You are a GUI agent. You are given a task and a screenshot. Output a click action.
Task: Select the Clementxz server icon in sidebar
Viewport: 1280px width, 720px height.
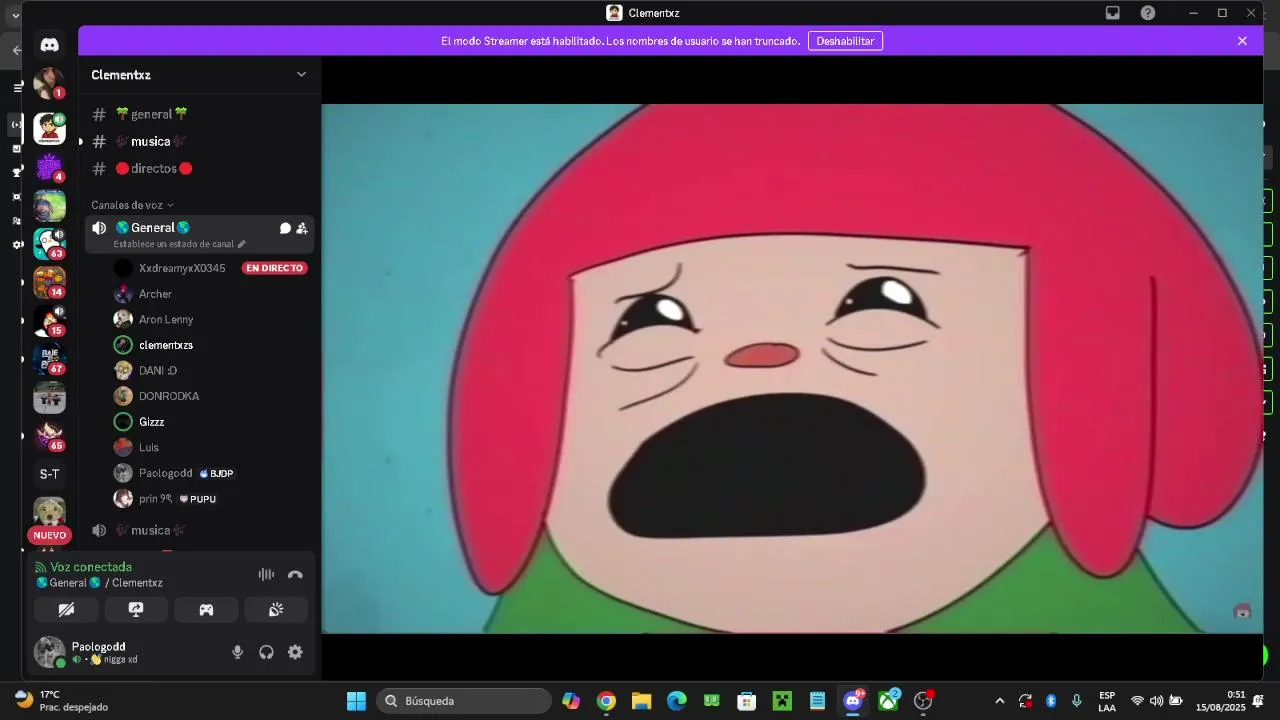click(49, 128)
